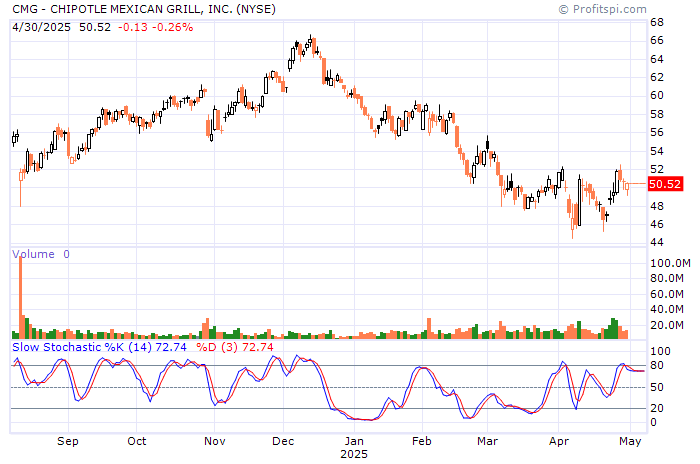700x464 pixels.
Task: Click the 80.0M volume axis label
Action: pyautogui.click(x=667, y=279)
